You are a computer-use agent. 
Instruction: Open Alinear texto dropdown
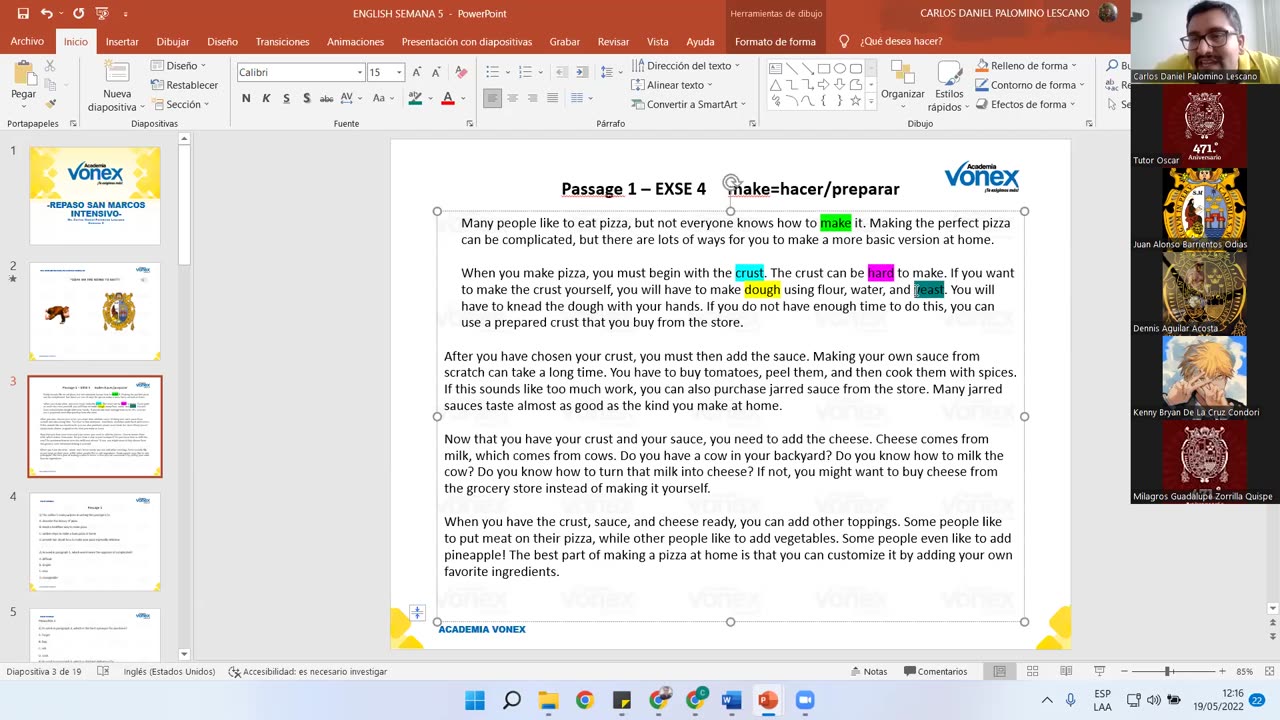point(671,85)
